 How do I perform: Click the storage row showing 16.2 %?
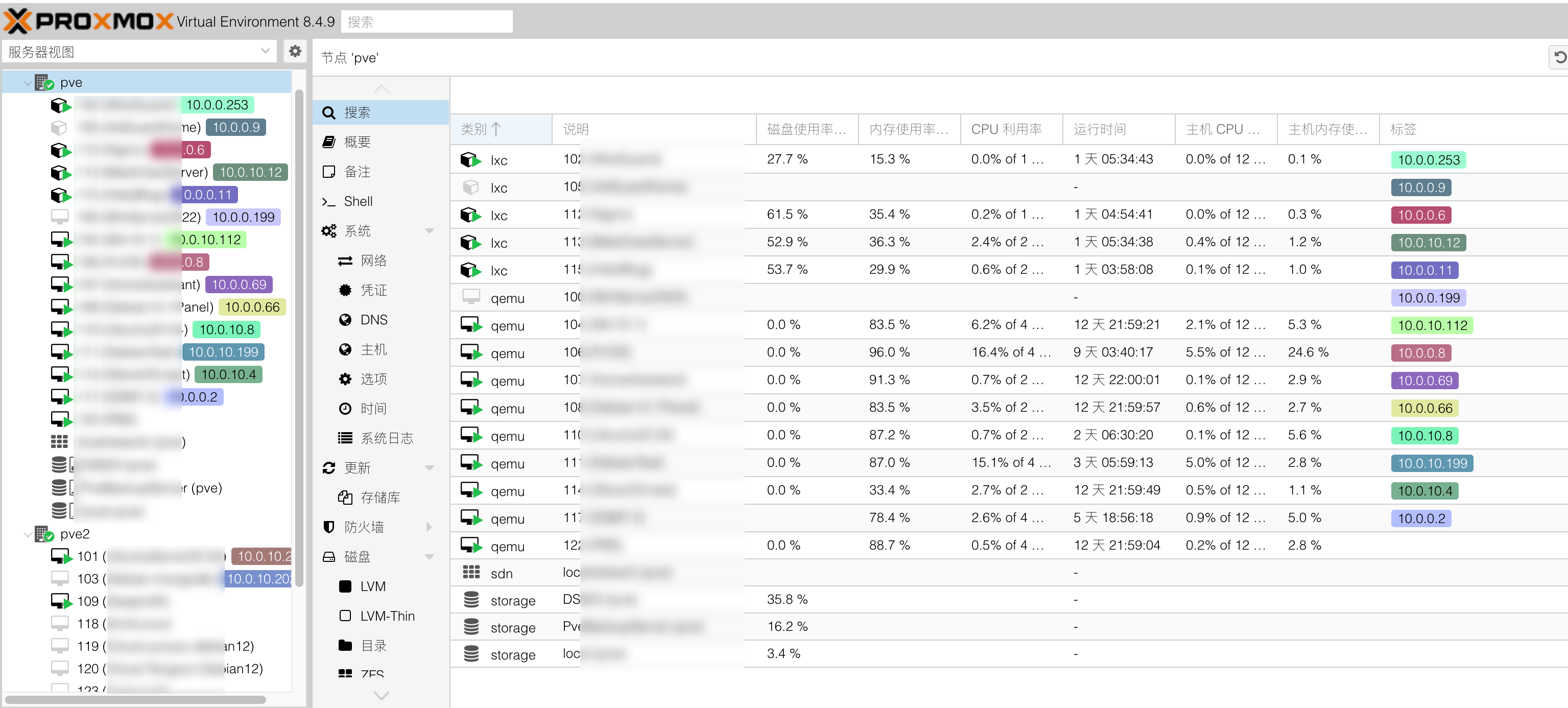pyautogui.click(x=1009, y=626)
